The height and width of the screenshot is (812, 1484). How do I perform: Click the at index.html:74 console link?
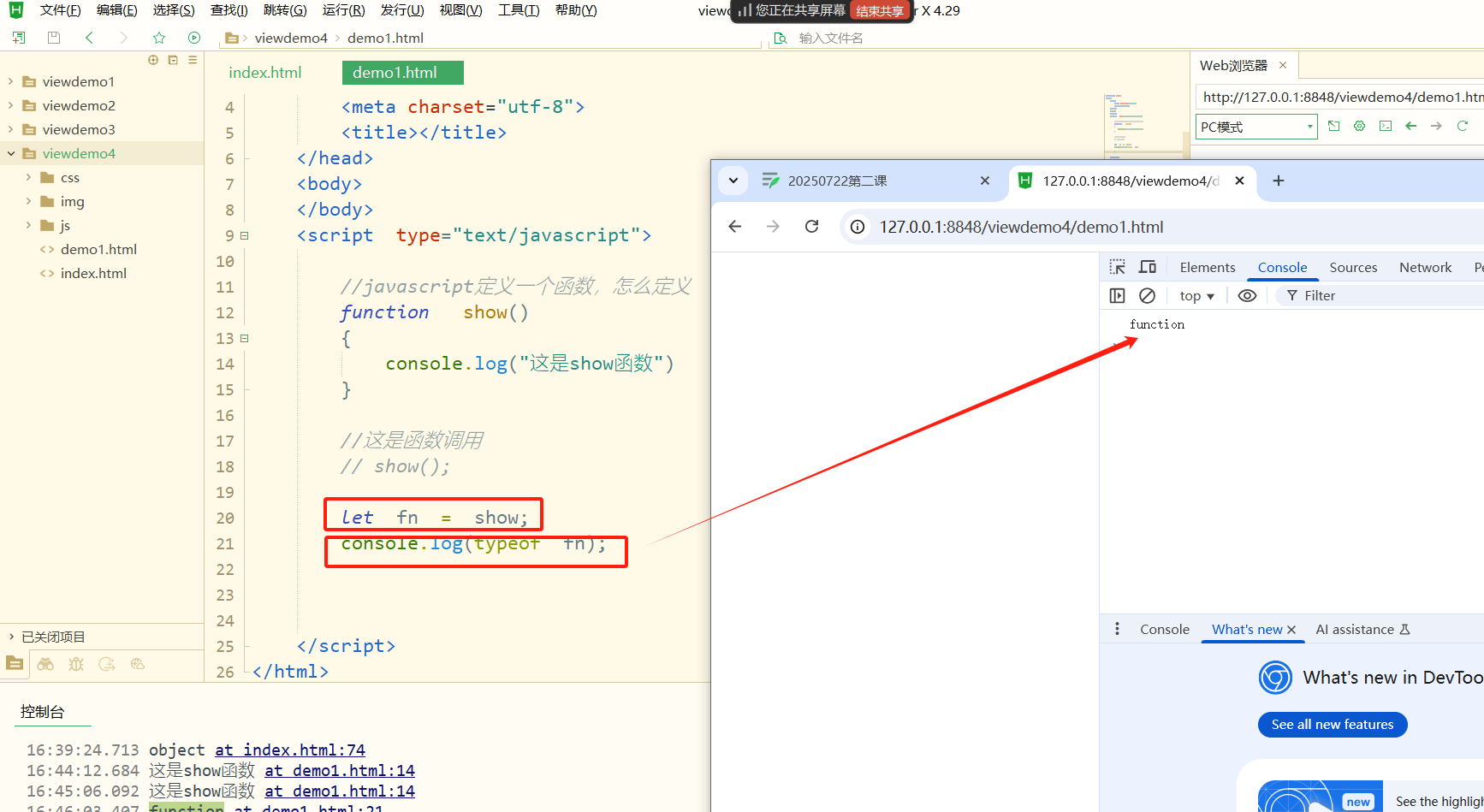290,750
